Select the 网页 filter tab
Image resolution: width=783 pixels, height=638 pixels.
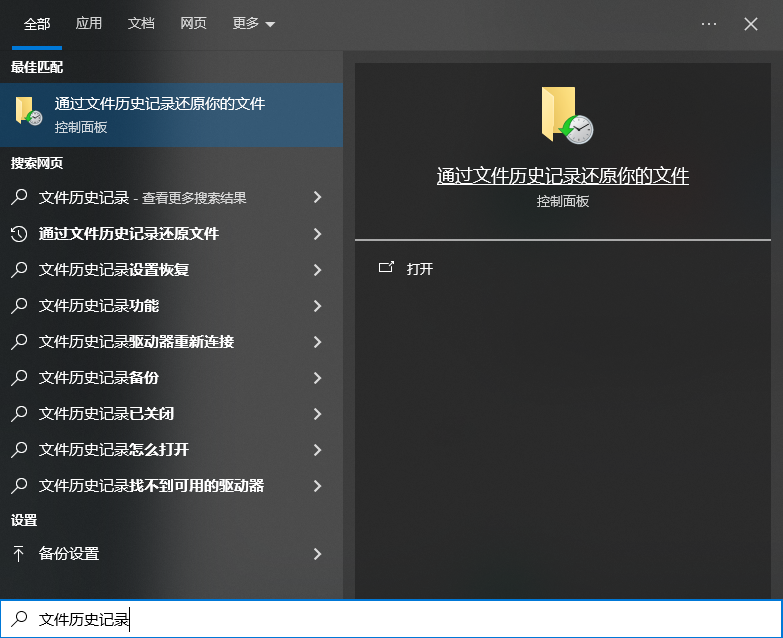[x=193, y=24]
